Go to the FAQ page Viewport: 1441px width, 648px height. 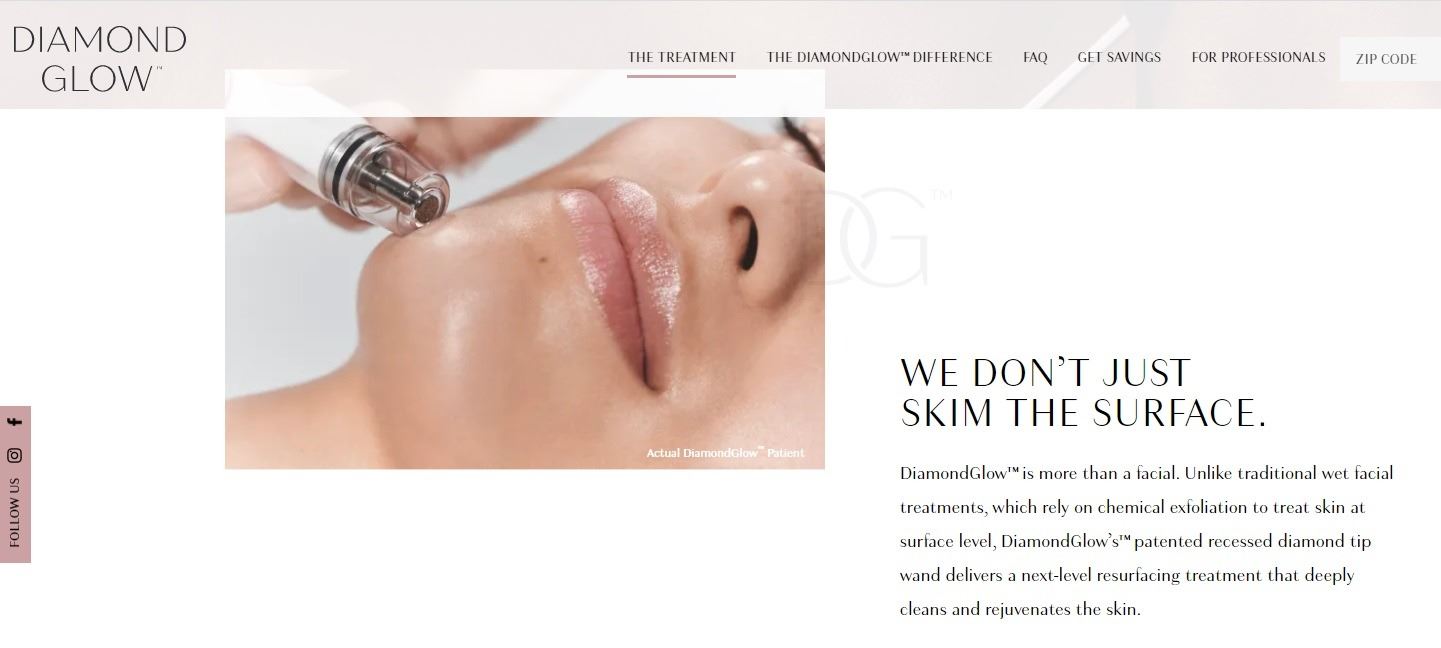pos(1035,57)
